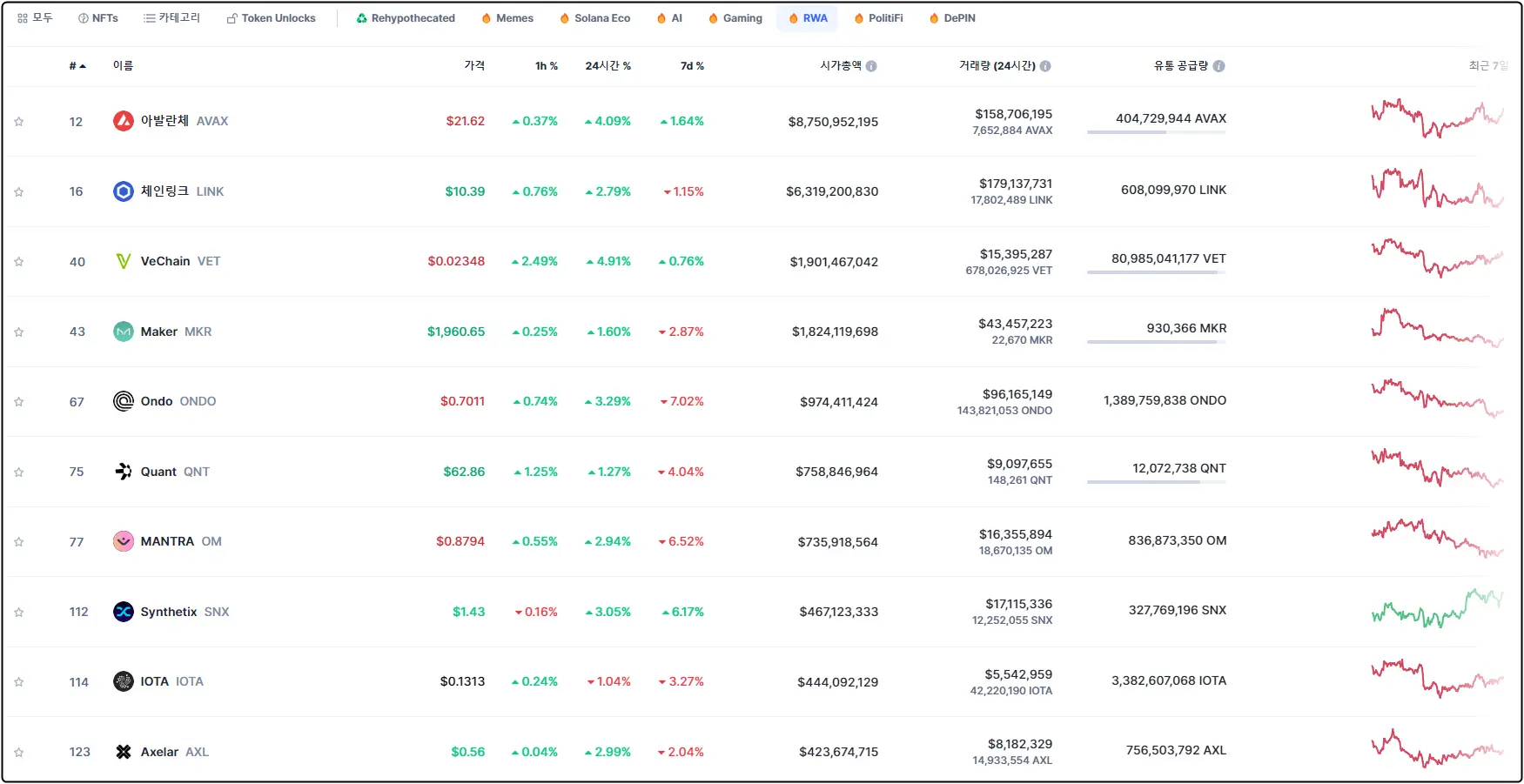Sort table by 7d % column
This screenshot has height=784, width=1524.
692,66
